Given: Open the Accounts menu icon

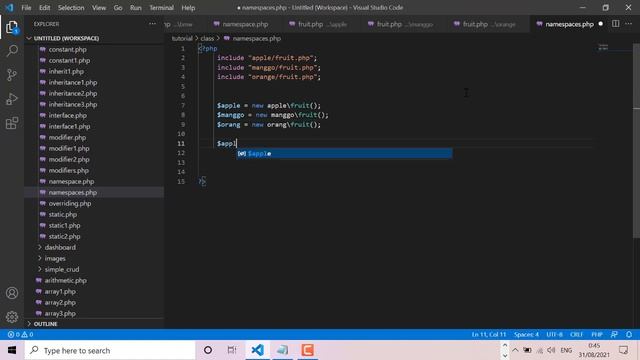Looking at the screenshot, I should 12,293.
